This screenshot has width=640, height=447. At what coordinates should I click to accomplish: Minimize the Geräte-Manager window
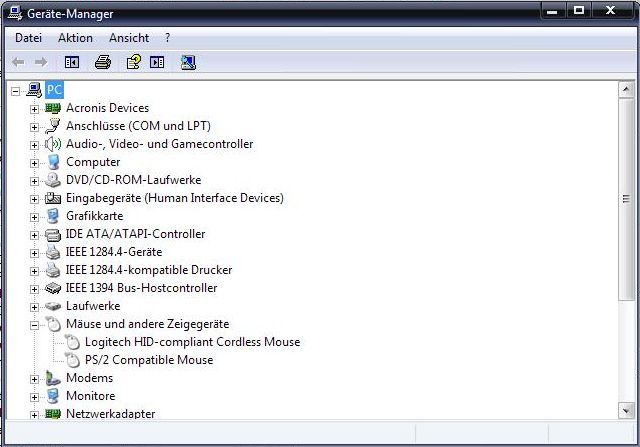552,11
